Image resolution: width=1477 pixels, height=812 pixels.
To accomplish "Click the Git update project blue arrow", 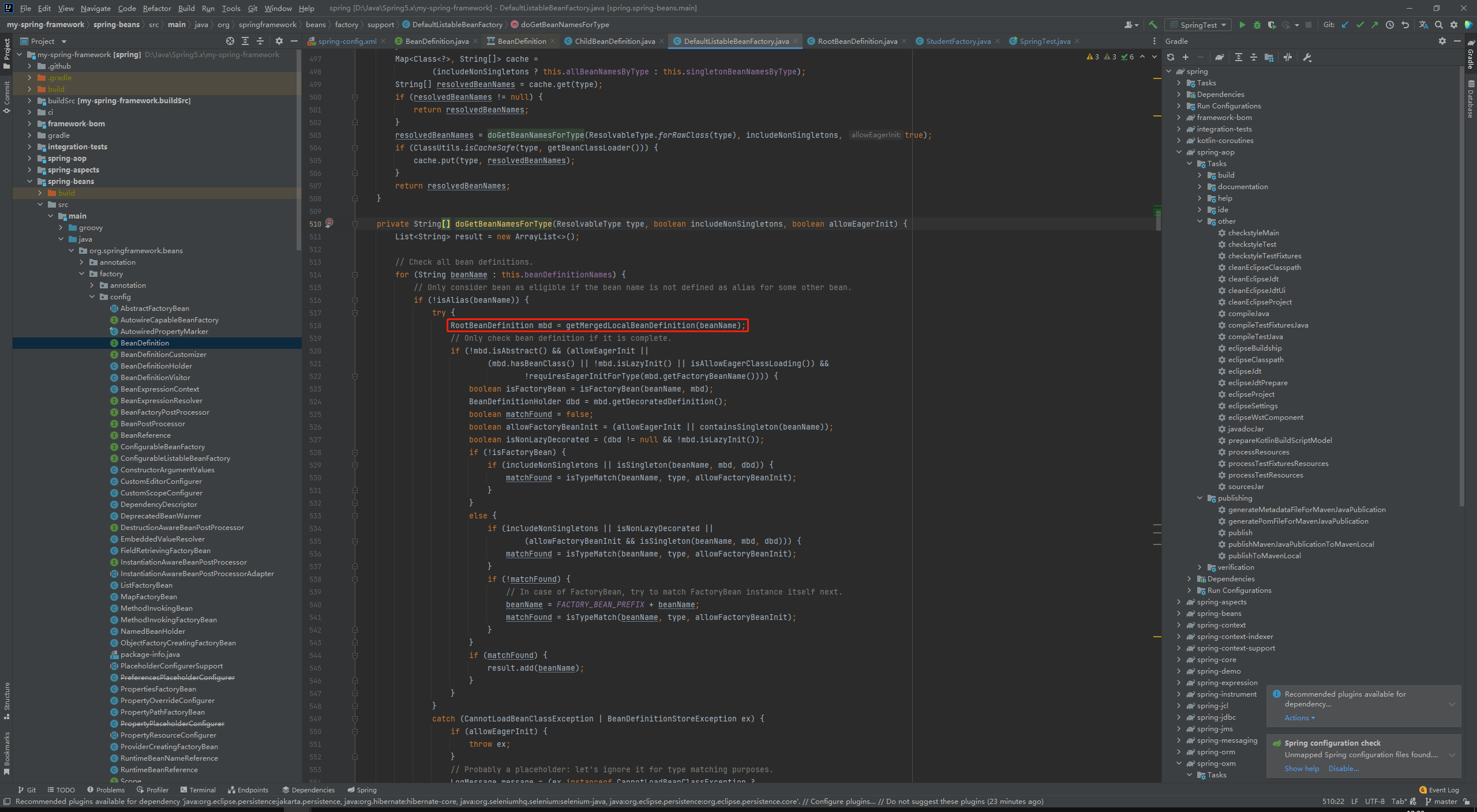I will click(1345, 25).
